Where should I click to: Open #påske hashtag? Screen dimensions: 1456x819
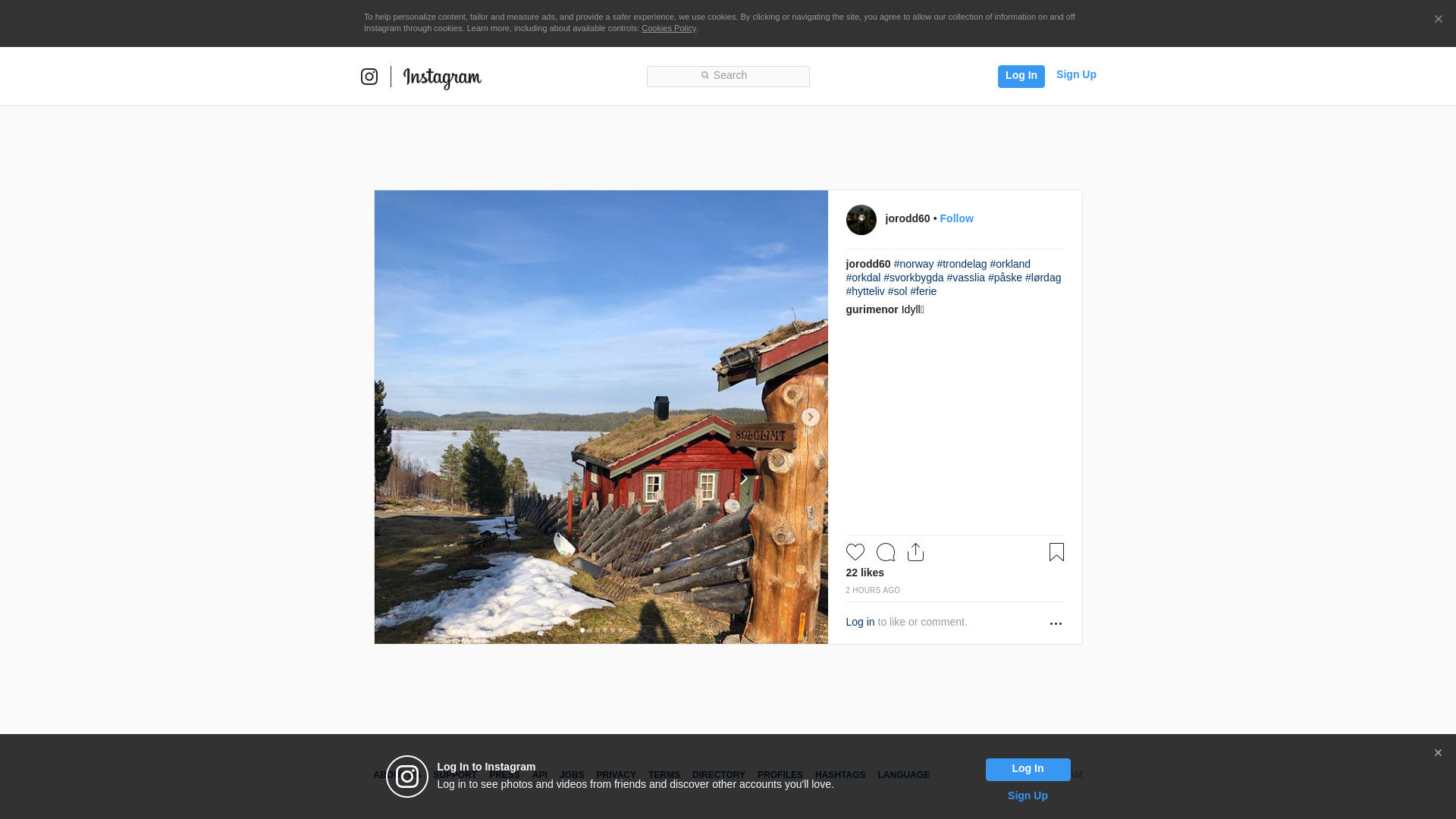point(1005,278)
